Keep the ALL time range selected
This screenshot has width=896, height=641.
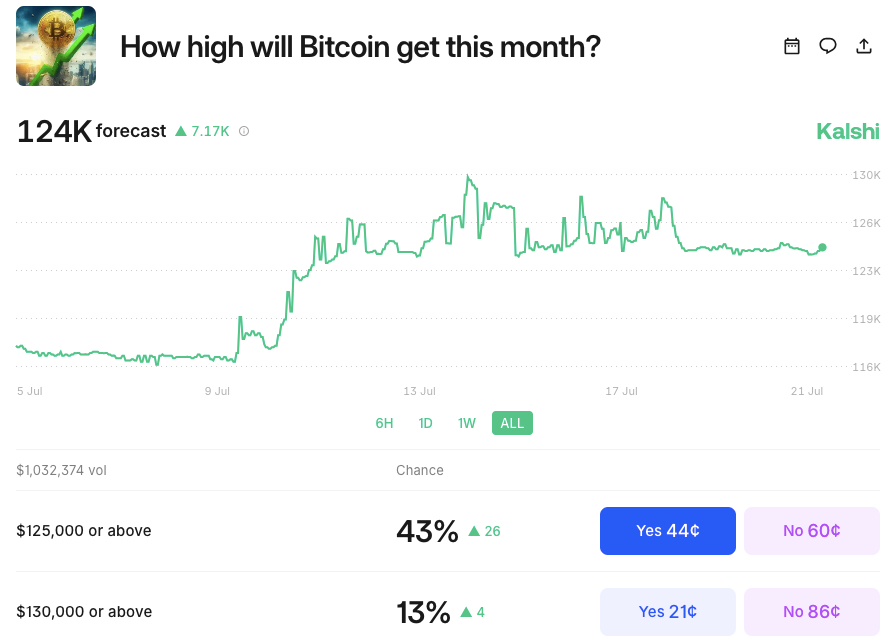click(512, 423)
